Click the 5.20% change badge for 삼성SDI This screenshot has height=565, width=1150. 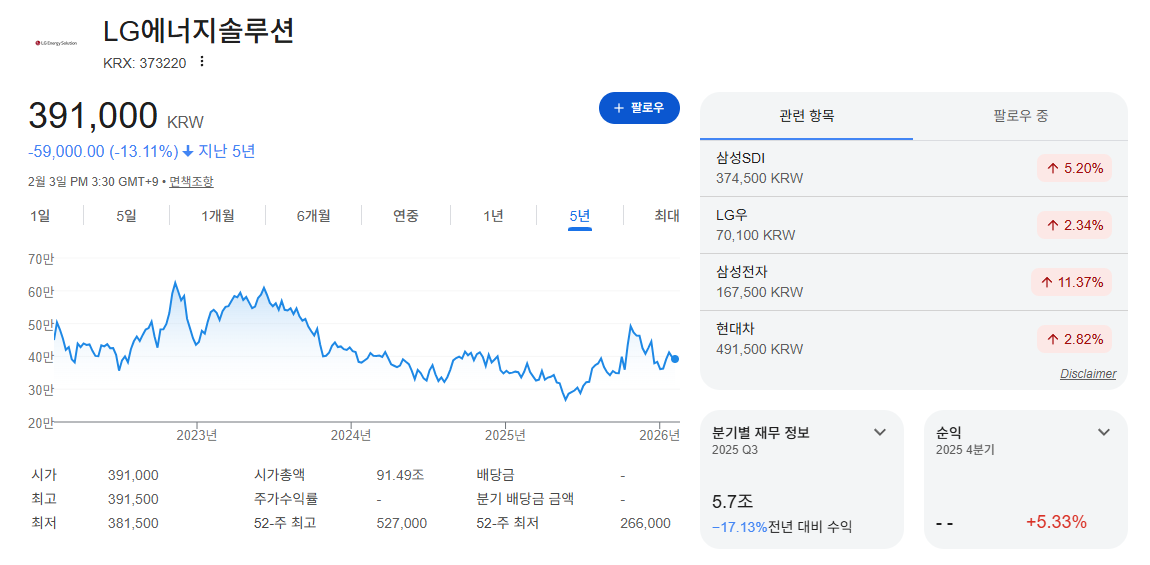click(x=1074, y=168)
